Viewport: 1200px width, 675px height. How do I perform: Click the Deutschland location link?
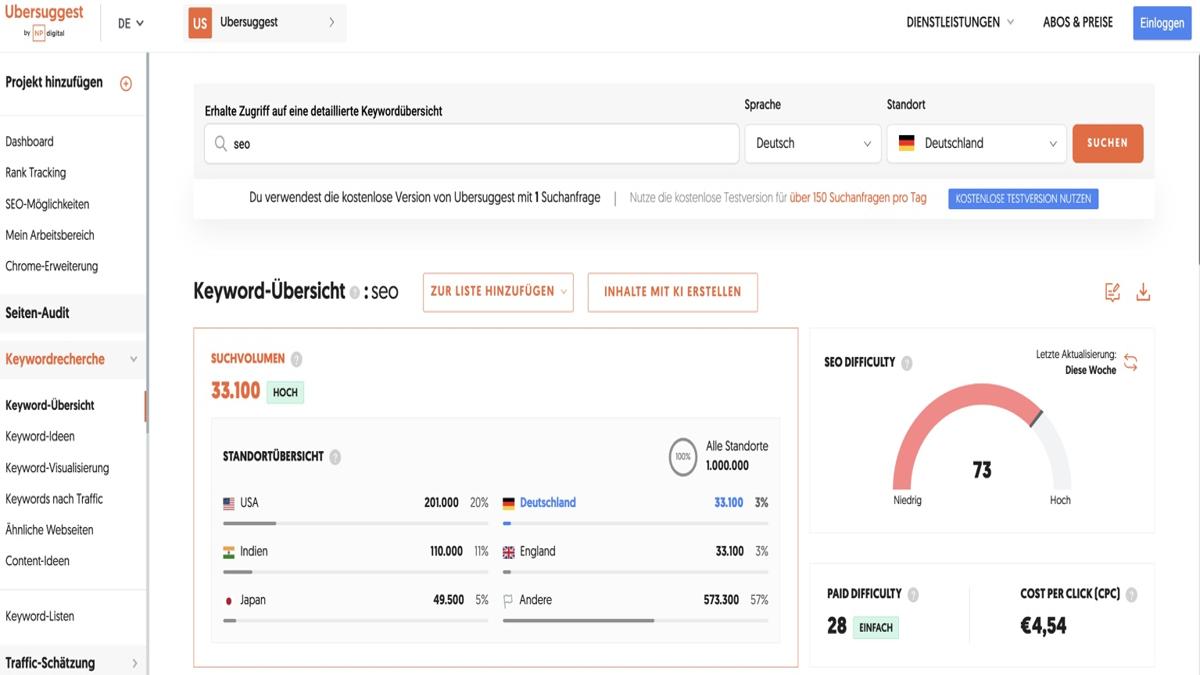tap(548, 503)
